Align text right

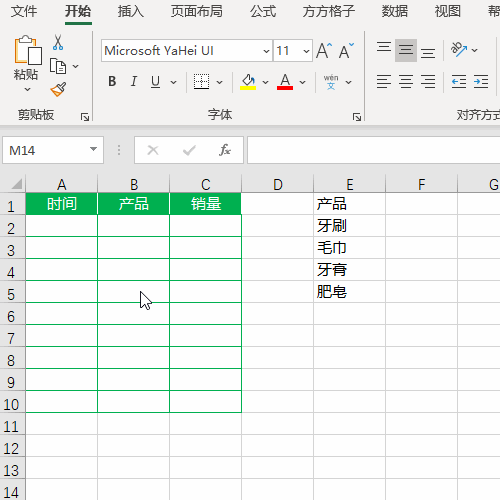click(428, 82)
